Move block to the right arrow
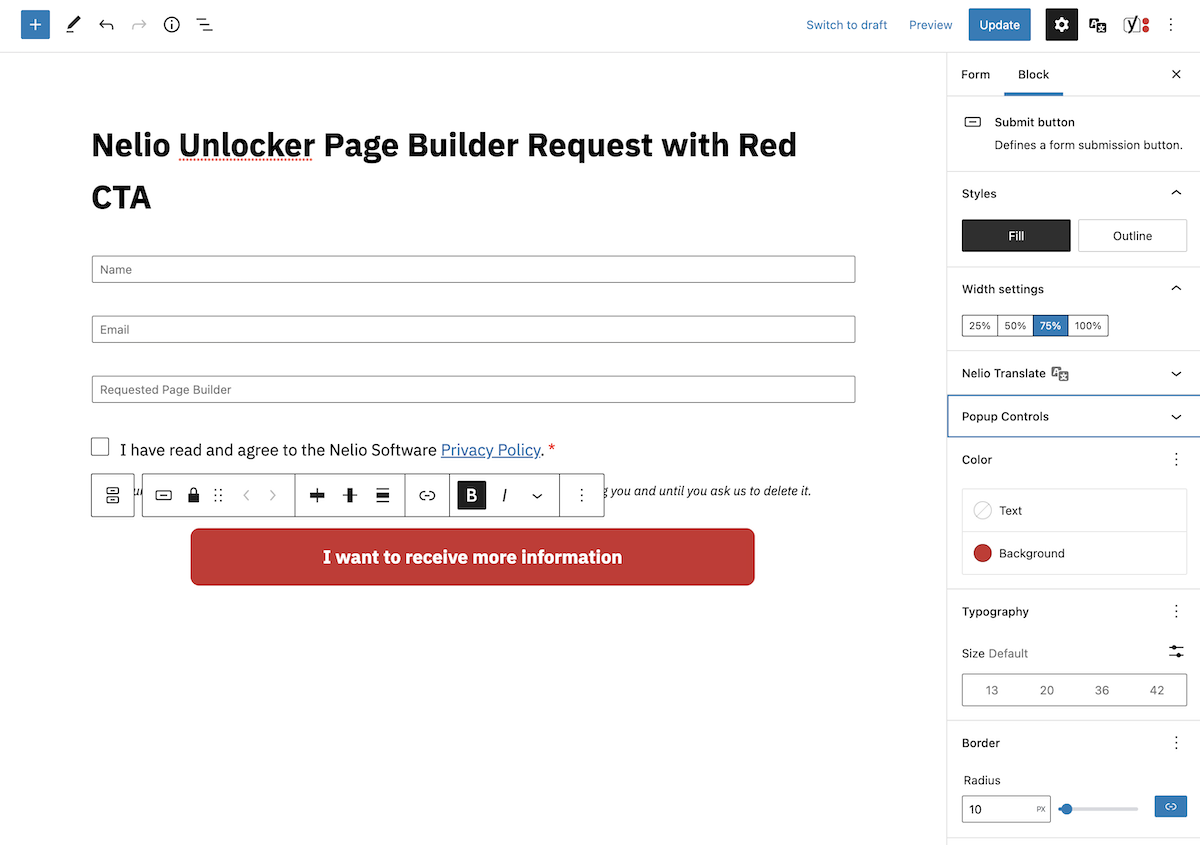Image resolution: width=1200 pixels, height=845 pixels. click(x=273, y=495)
